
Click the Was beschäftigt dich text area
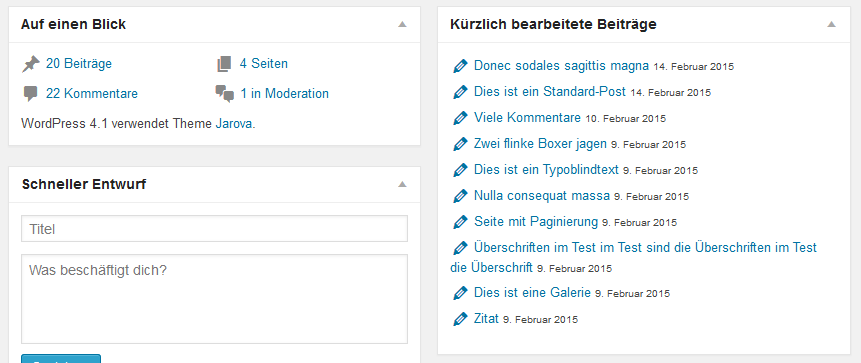click(214, 299)
